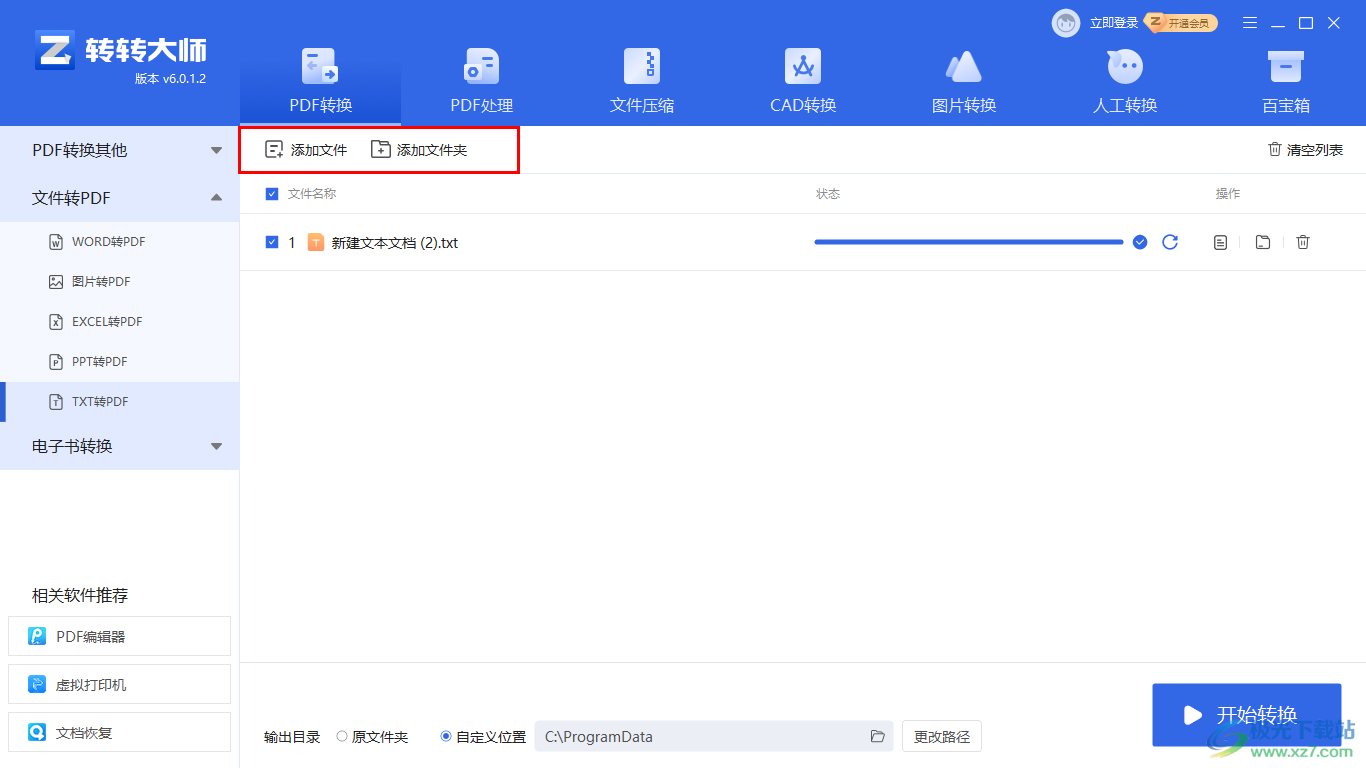Click file name 新建文本文档 (2).txt
Viewport: 1366px width, 768px height.
395,242
